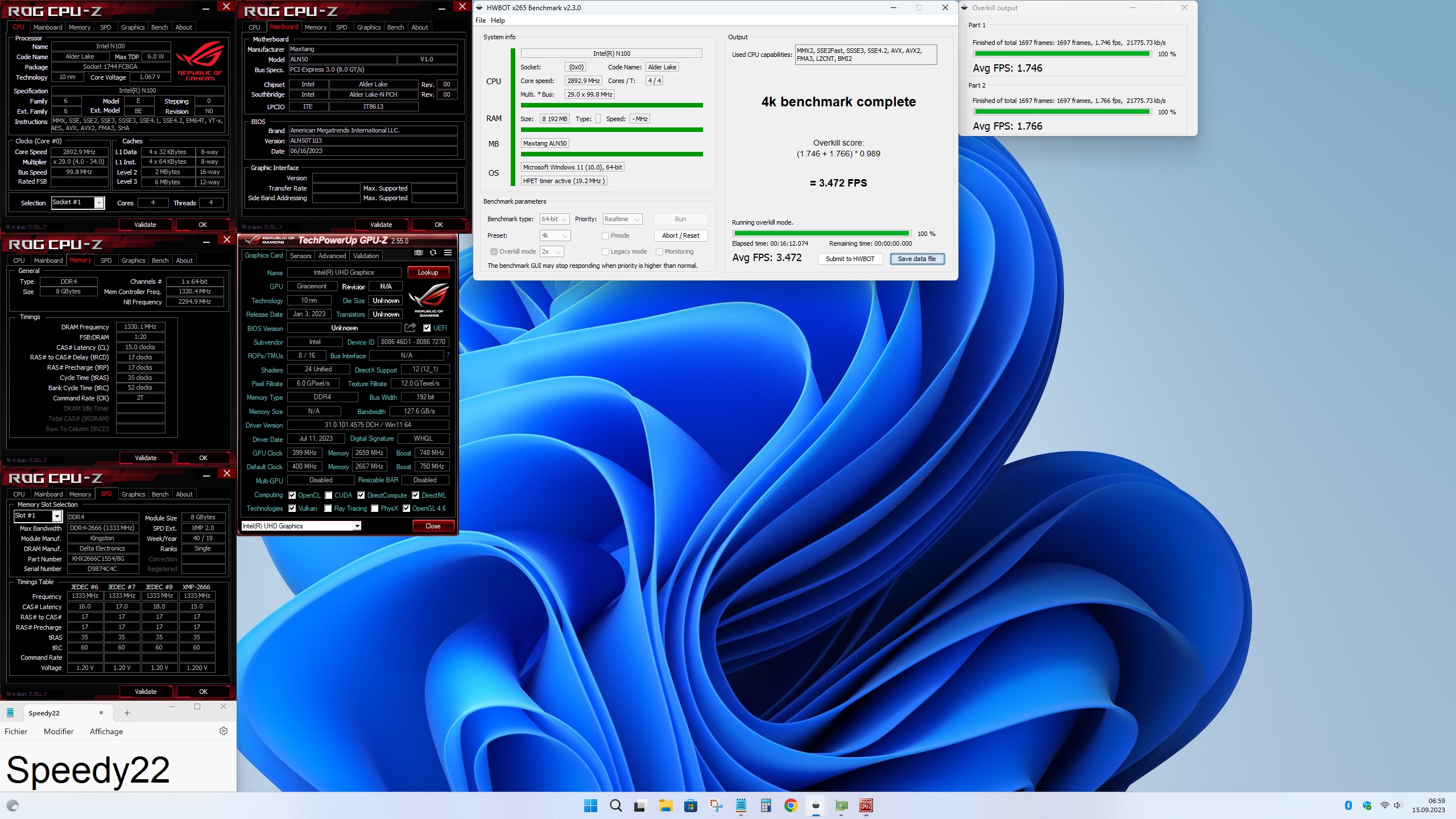
Task: Open Notepad settings gear icon
Action: click(224, 731)
